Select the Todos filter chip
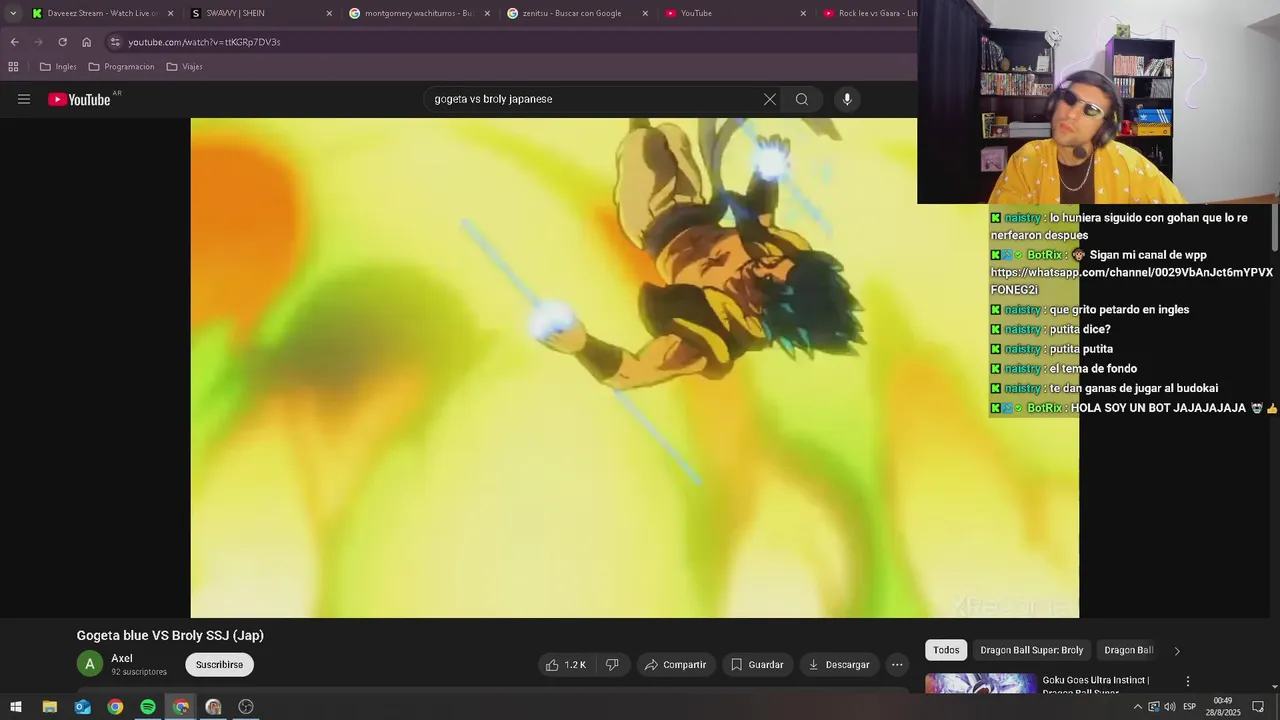 pos(946,650)
